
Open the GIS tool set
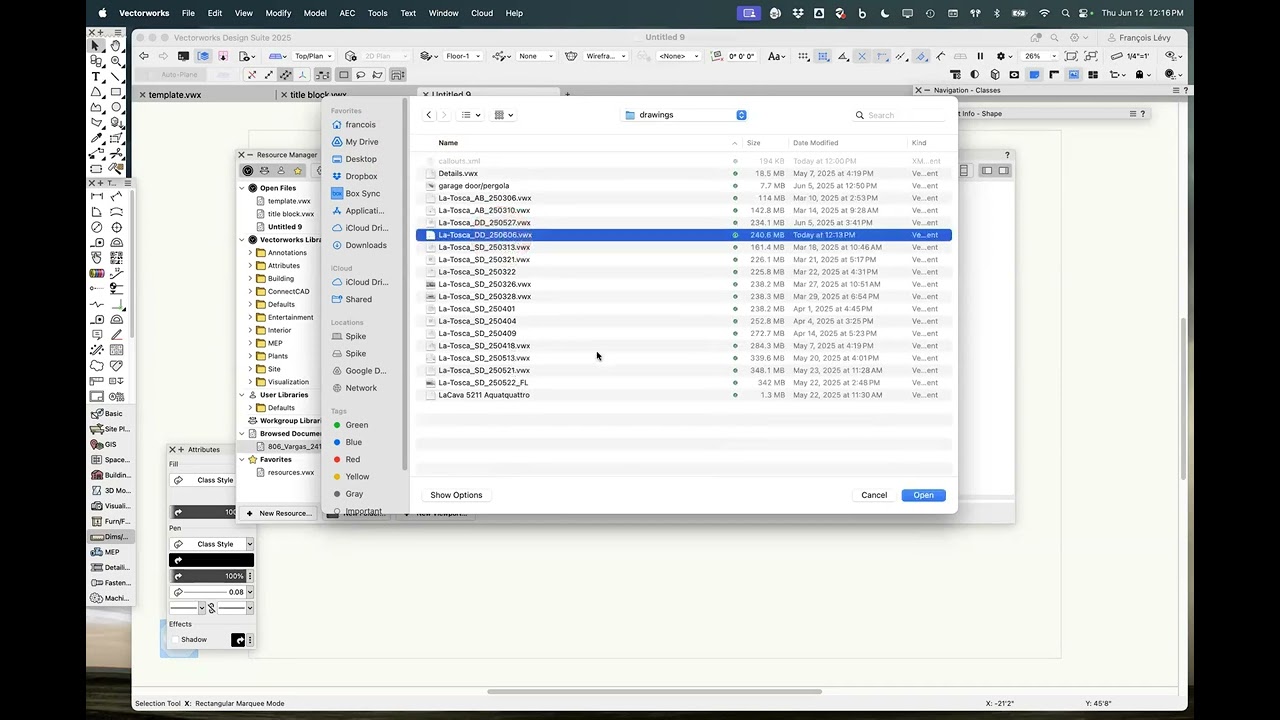click(110, 444)
